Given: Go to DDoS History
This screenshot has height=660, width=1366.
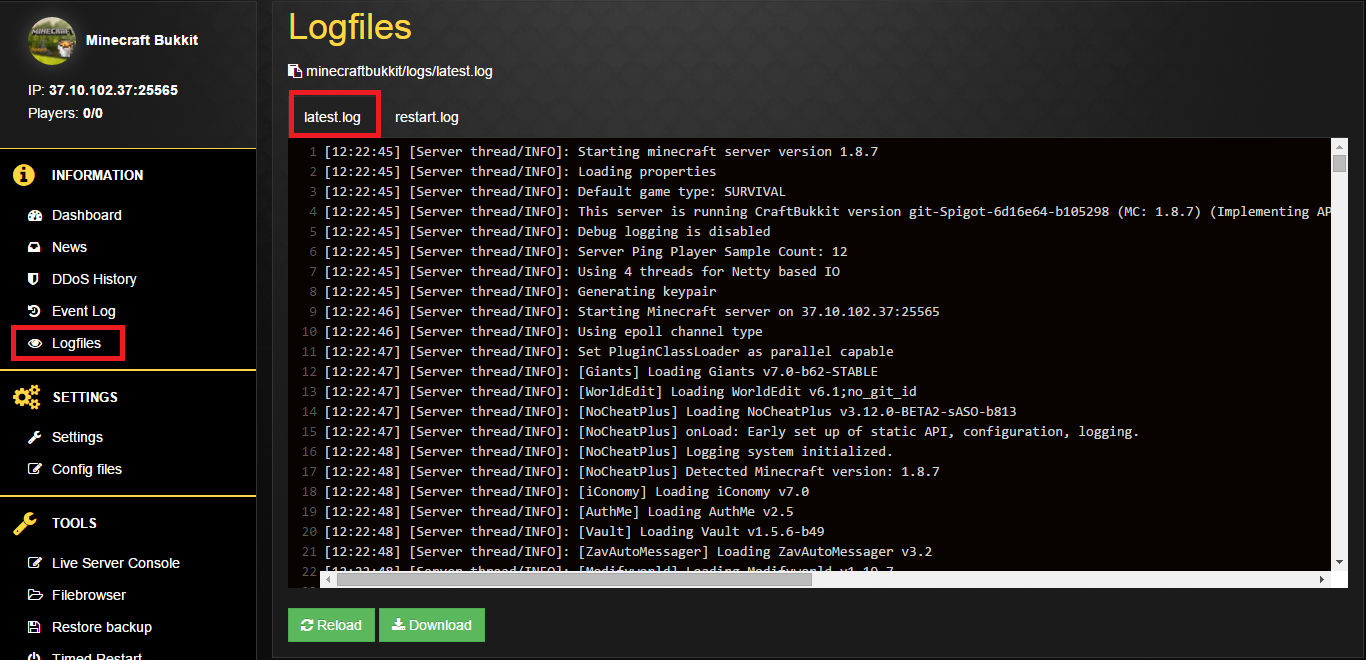Looking at the screenshot, I should [x=94, y=279].
